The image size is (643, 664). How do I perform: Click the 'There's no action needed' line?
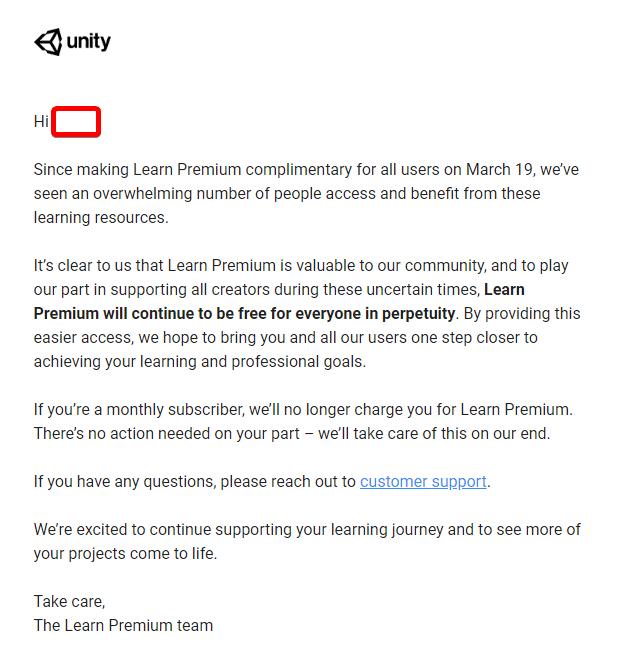click(x=292, y=434)
